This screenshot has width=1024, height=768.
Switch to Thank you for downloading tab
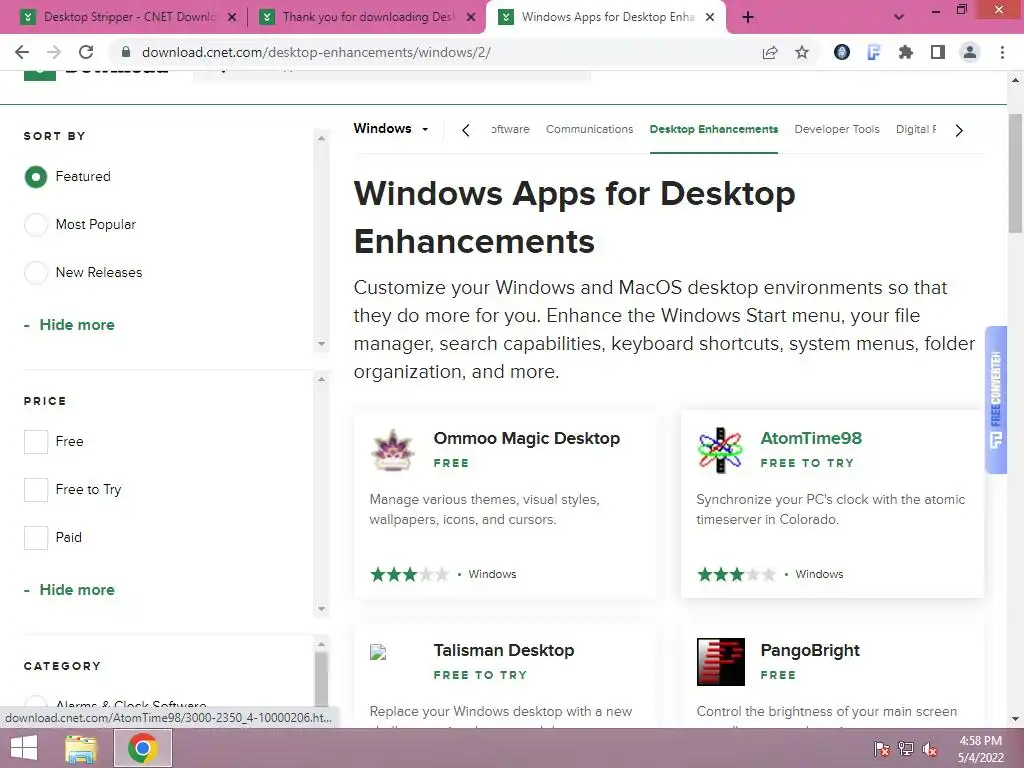(368, 17)
